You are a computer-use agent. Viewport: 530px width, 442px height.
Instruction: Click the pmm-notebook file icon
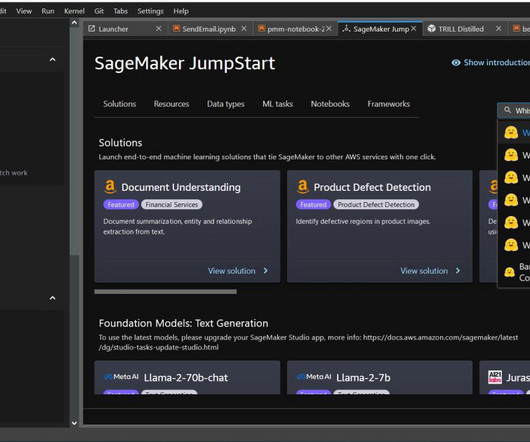261,28
